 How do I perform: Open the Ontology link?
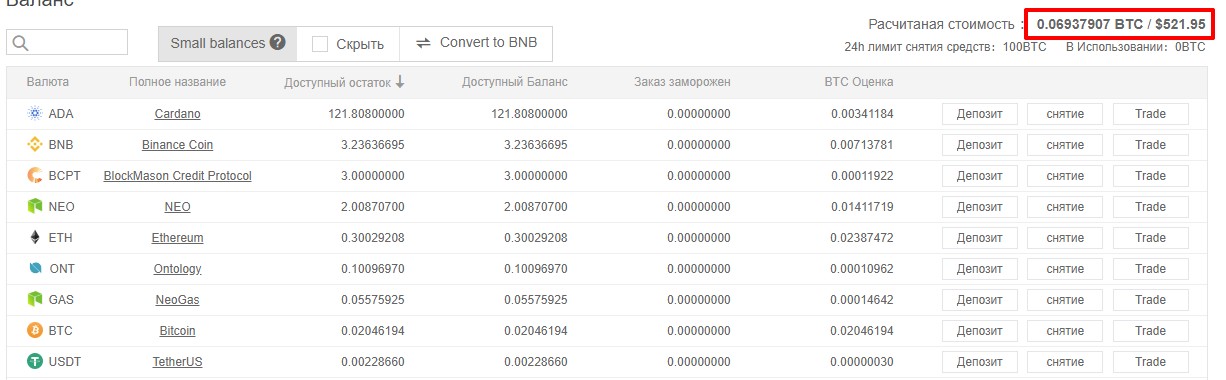(177, 269)
